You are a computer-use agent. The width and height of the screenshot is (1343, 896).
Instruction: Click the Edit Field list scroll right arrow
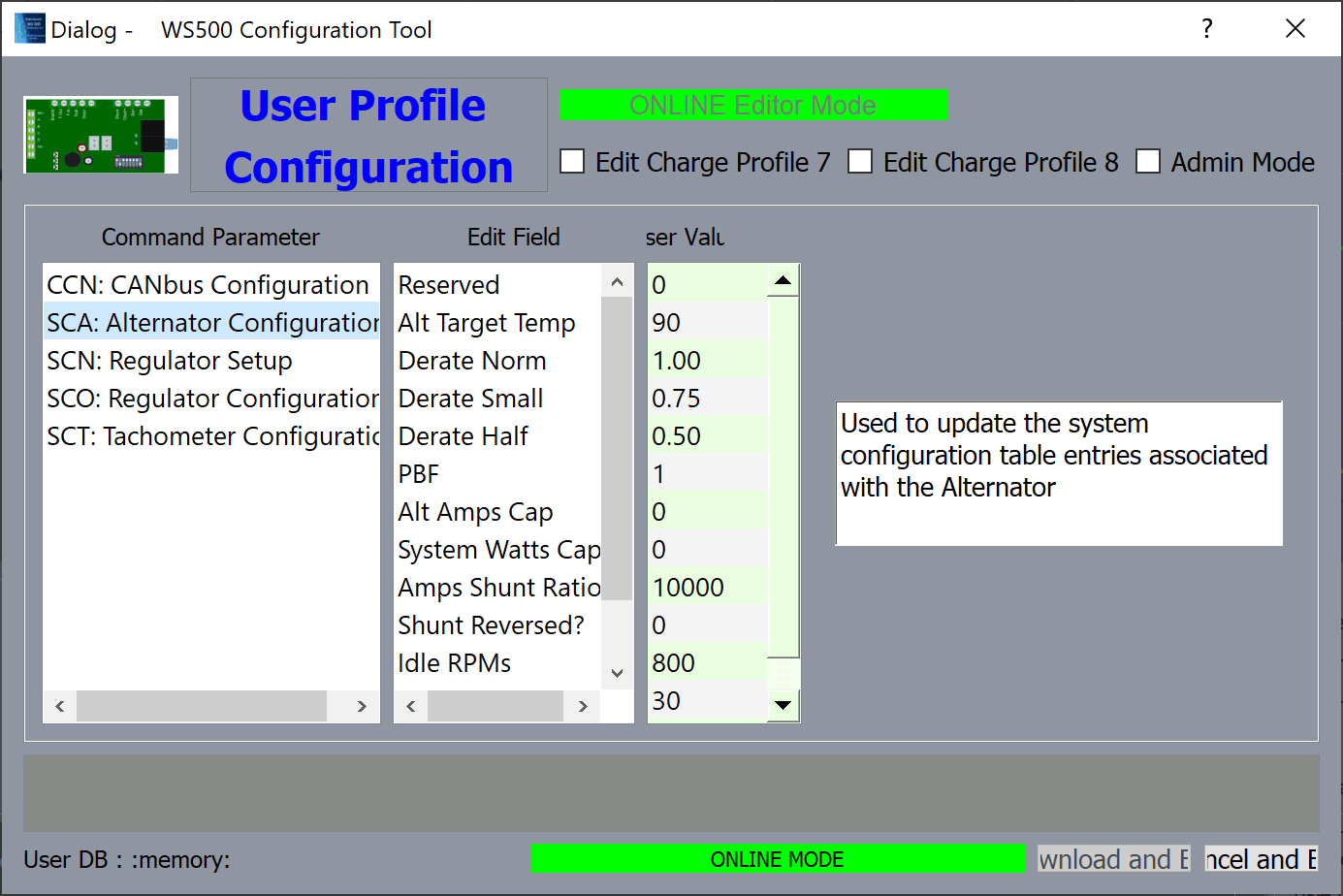pos(582,706)
